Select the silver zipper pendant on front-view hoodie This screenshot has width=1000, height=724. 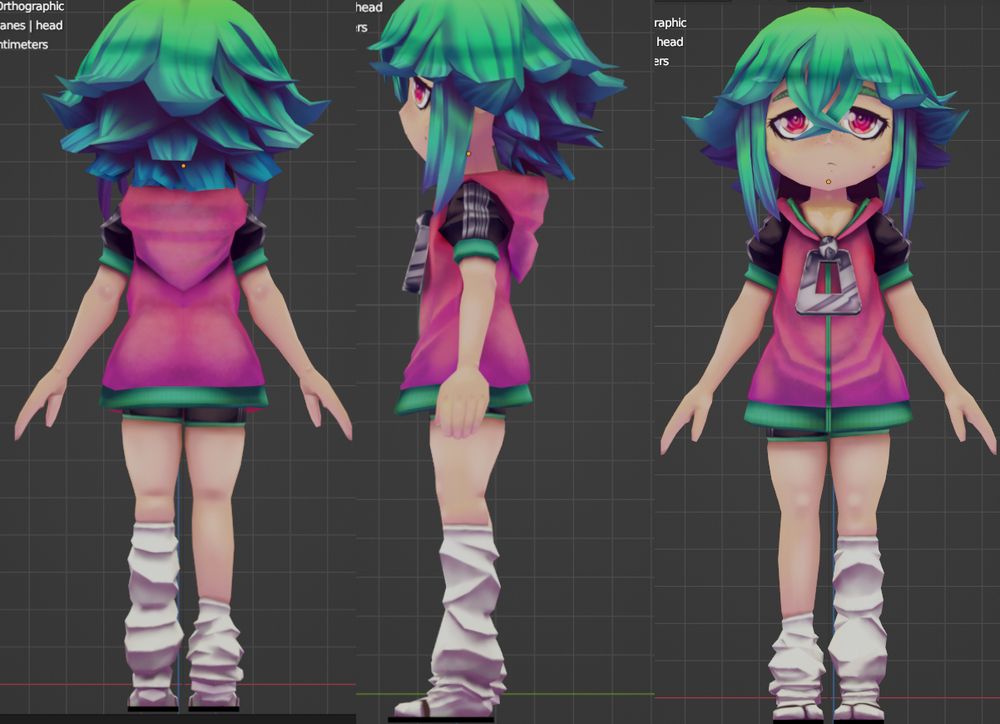pyautogui.click(x=828, y=277)
